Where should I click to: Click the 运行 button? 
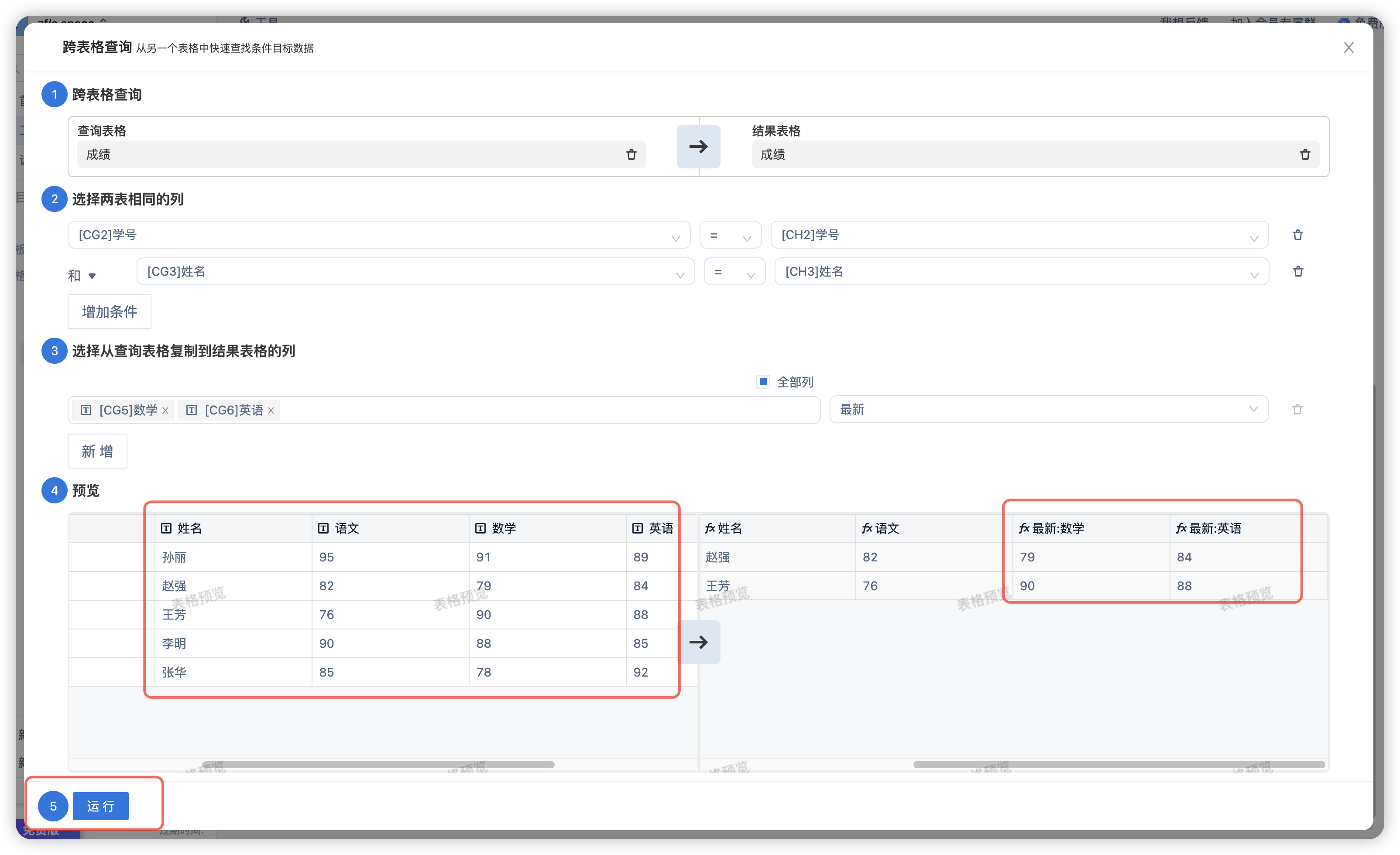(x=100, y=806)
